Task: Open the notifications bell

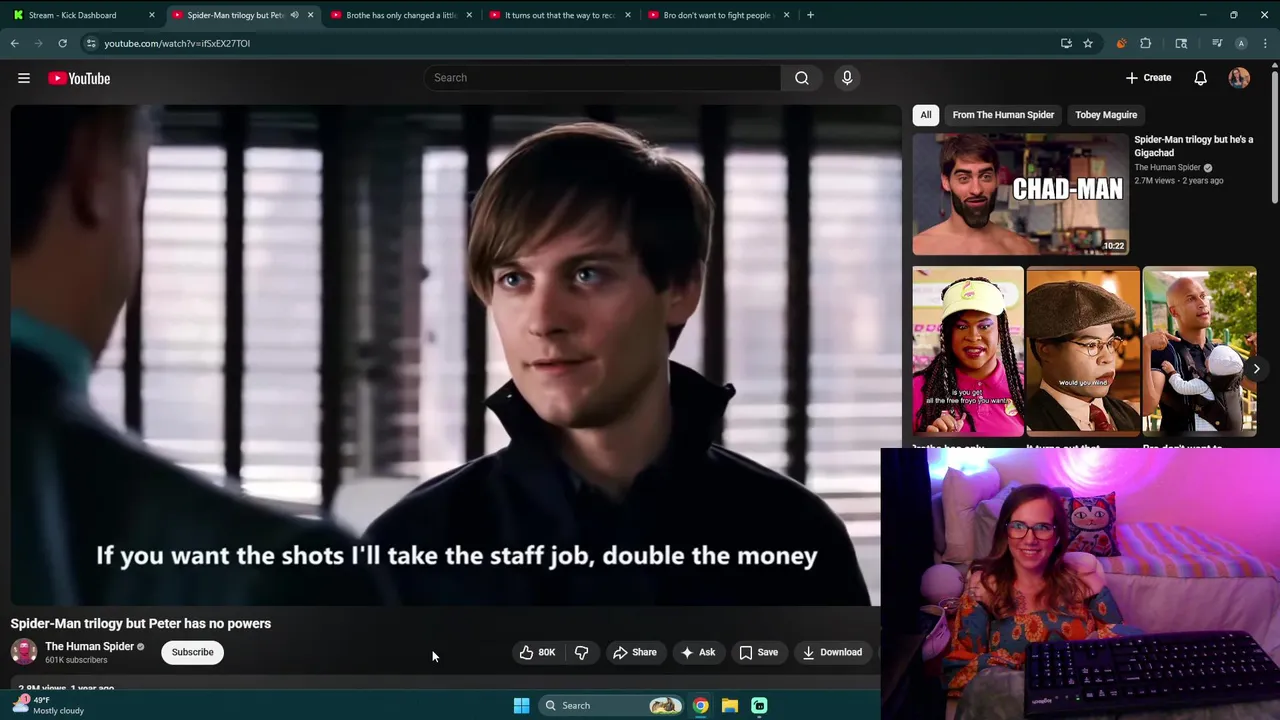Action: pos(1200,78)
